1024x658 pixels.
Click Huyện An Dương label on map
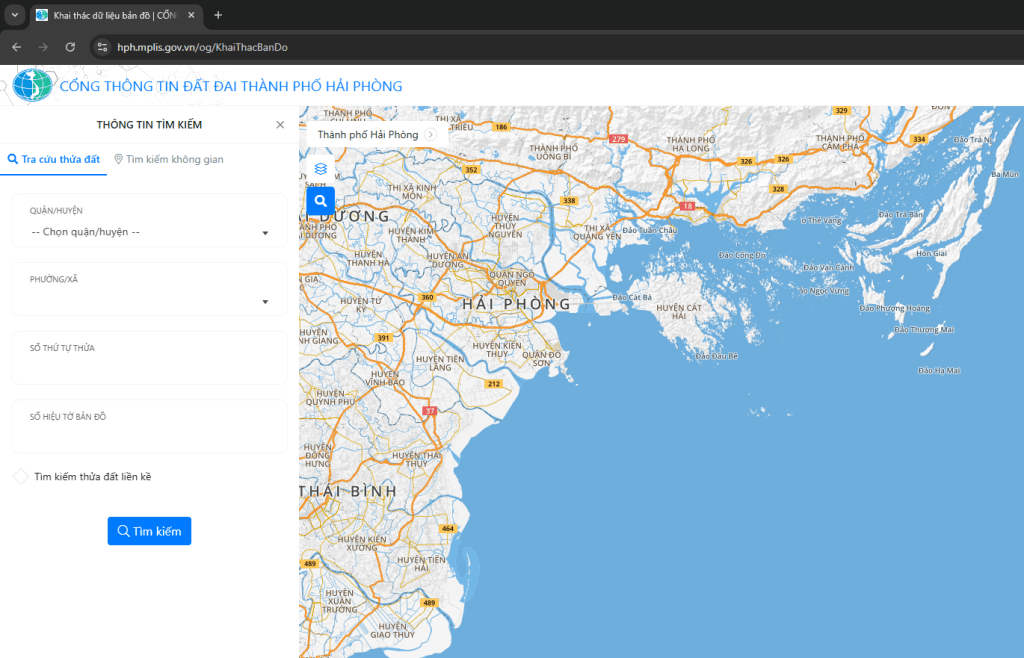(448, 260)
